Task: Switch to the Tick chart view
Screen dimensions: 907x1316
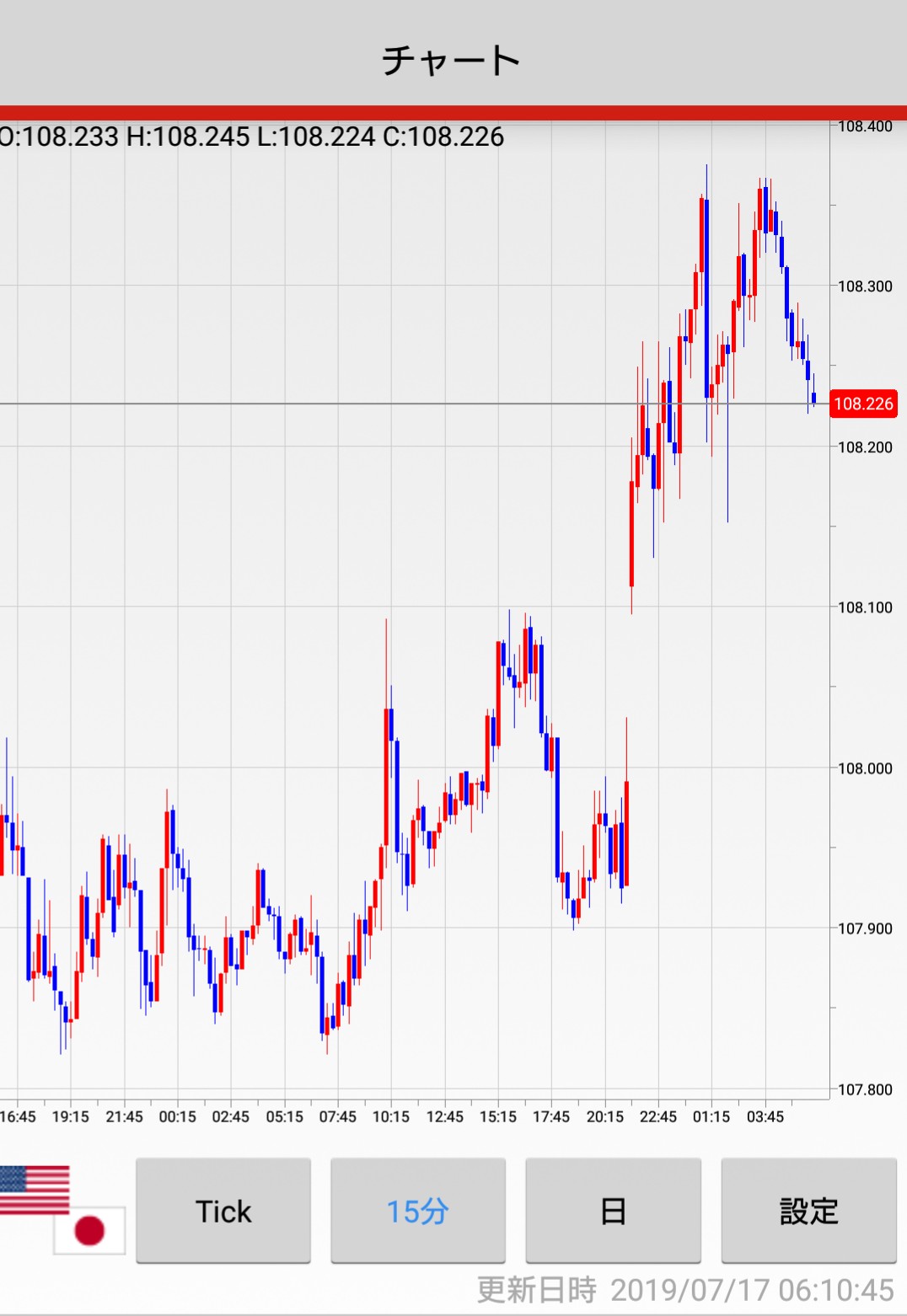Action: 223,1211
